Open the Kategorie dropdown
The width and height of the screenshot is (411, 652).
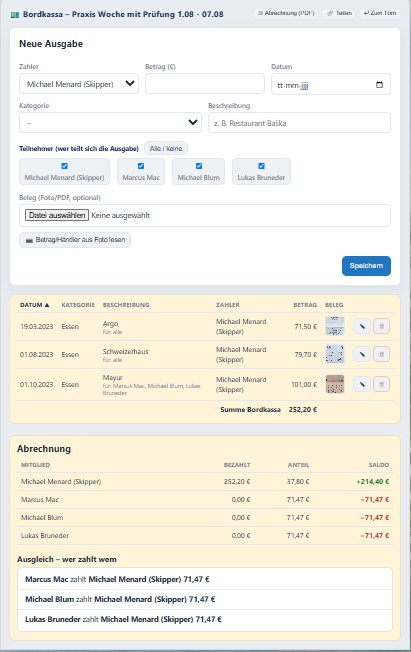(x=110, y=123)
